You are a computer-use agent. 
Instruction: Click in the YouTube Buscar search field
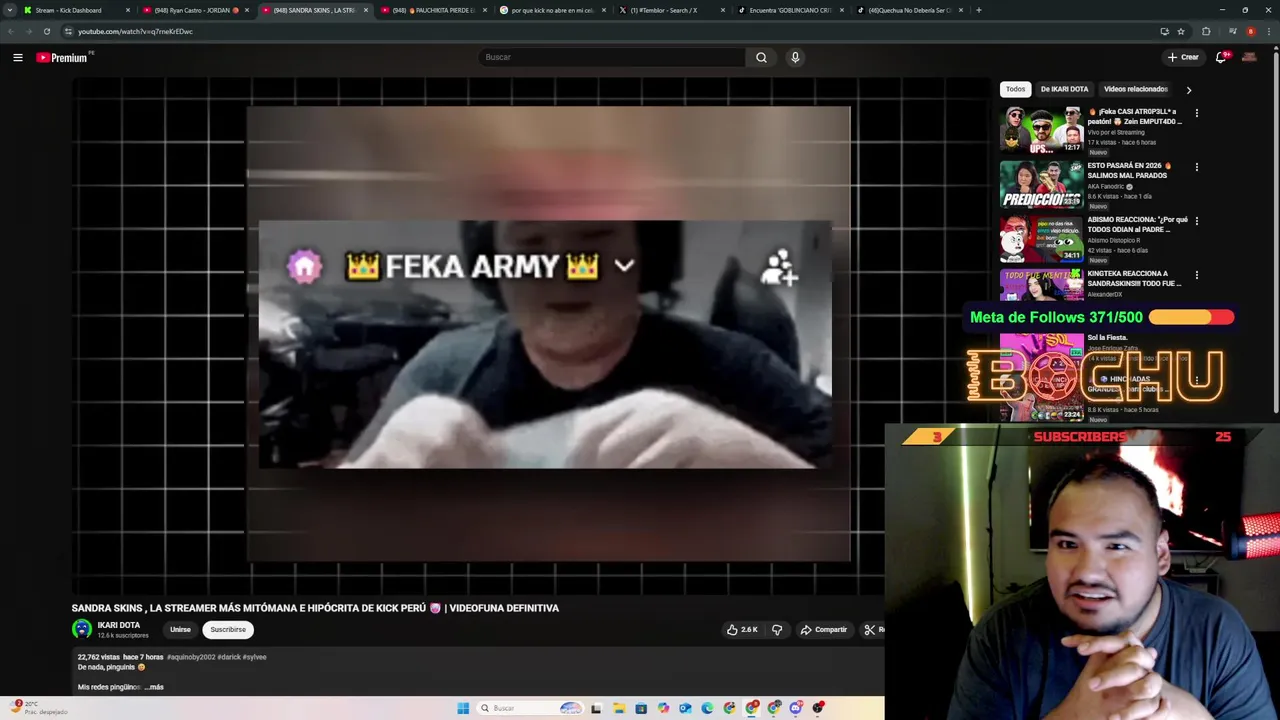tap(611, 57)
